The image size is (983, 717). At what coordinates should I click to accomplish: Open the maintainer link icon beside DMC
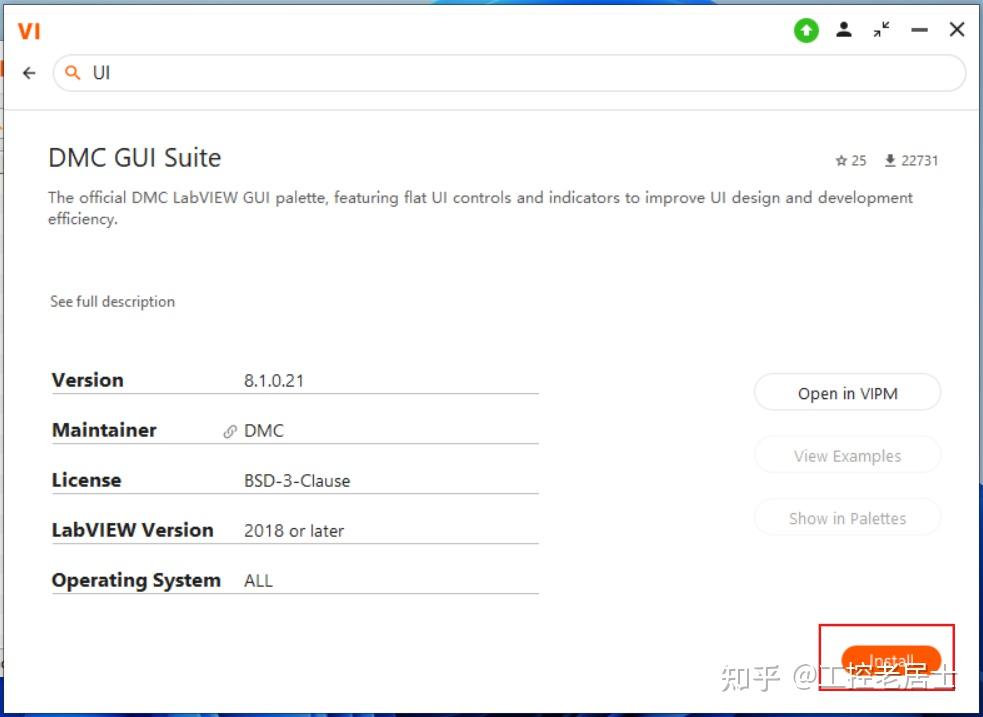pos(230,431)
